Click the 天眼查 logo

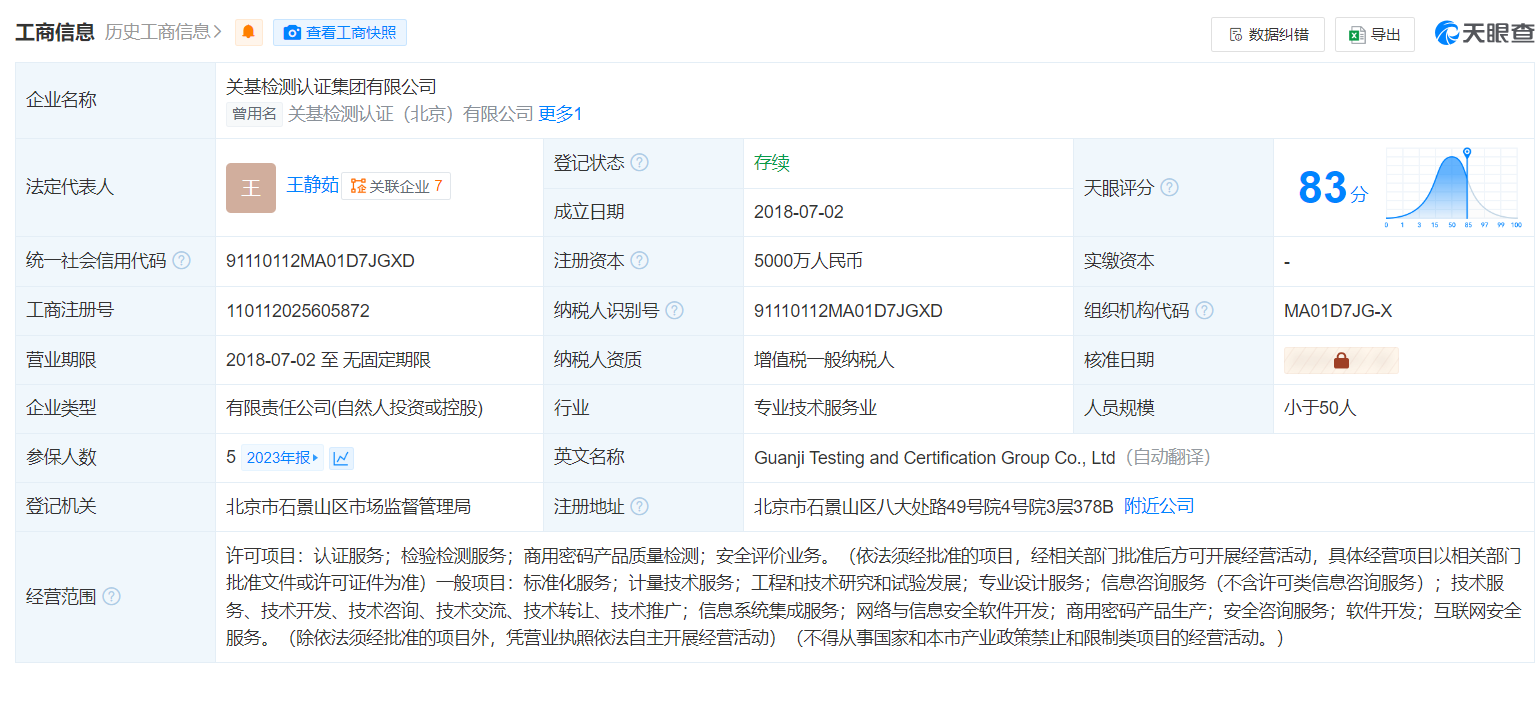click(x=1484, y=34)
